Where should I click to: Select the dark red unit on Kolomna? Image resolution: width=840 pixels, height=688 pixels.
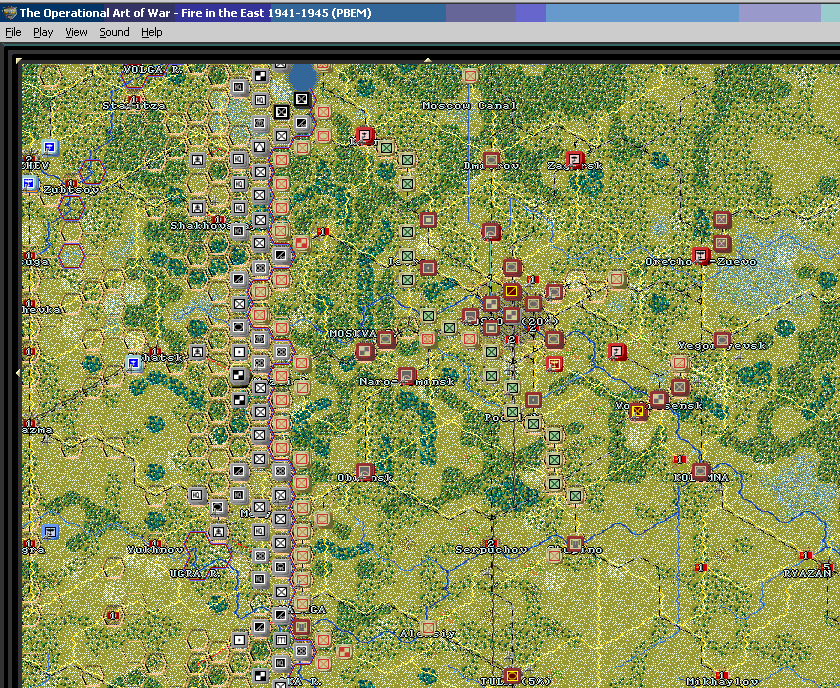[x=701, y=472]
